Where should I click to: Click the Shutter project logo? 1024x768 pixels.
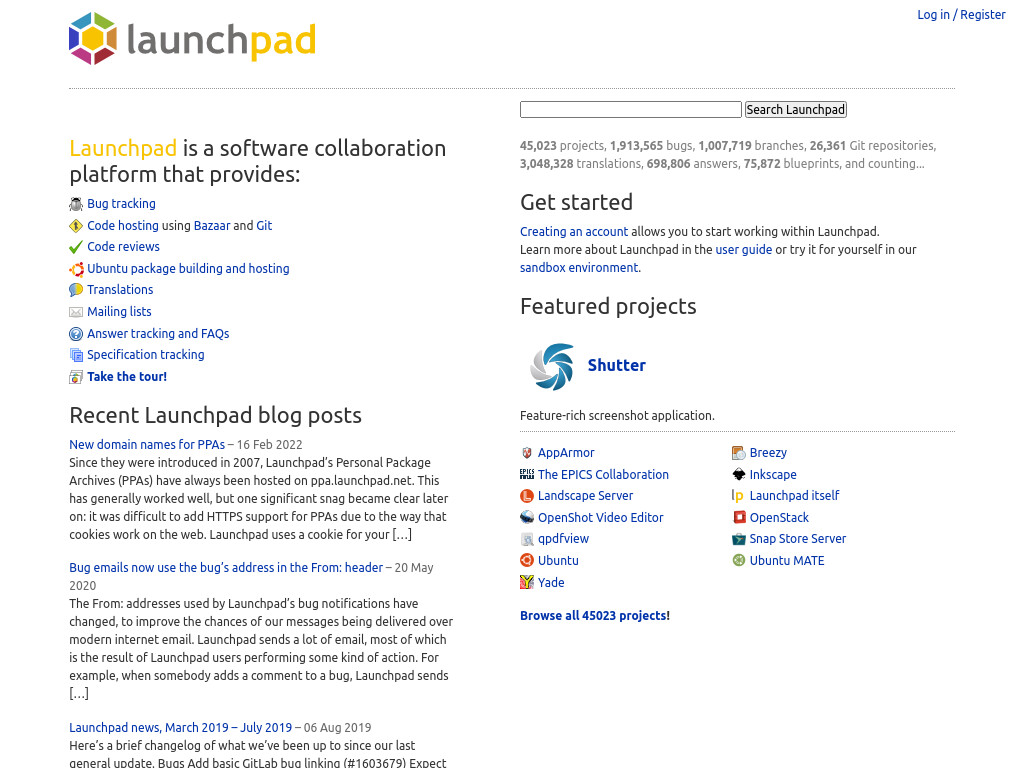coord(552,366)
